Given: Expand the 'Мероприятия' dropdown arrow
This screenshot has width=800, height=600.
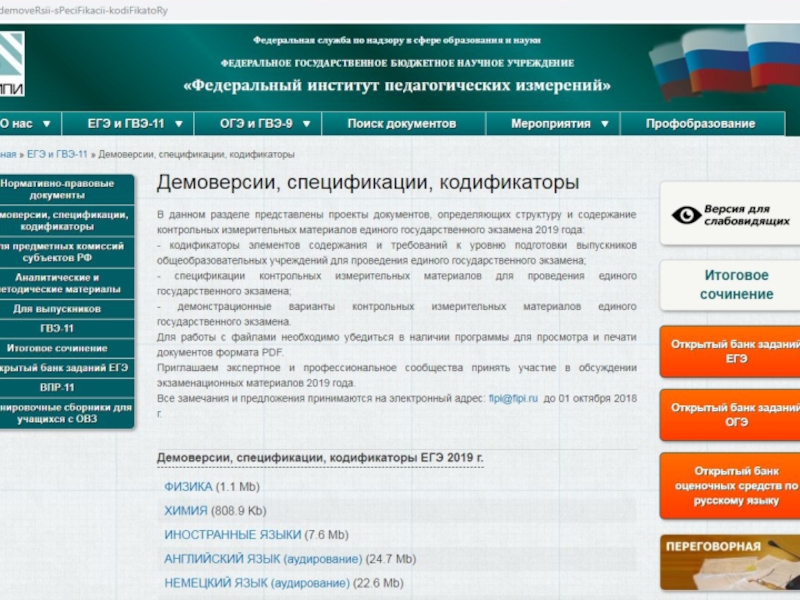Looking at the screenshot, I should coord(605,124).
